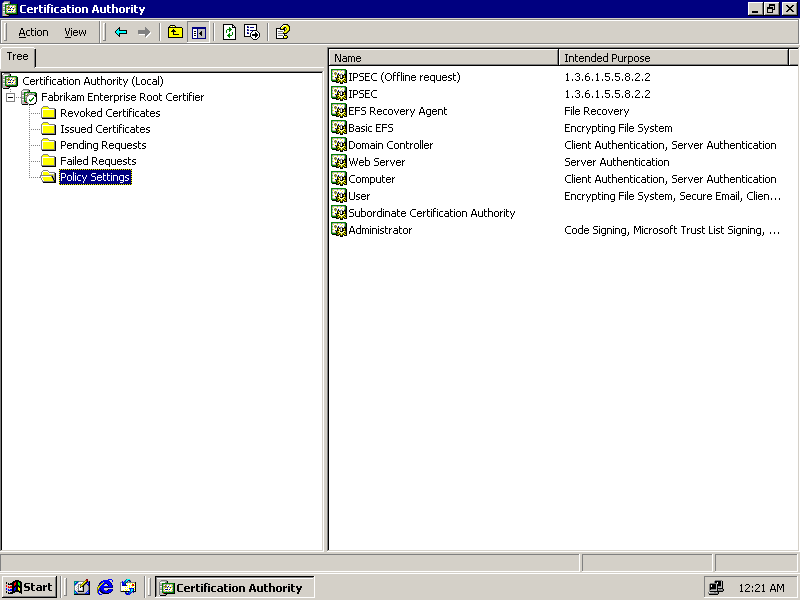Click the Up one level folder icon
The height and width of the screenshot is (600, 800).
[175, 32]
